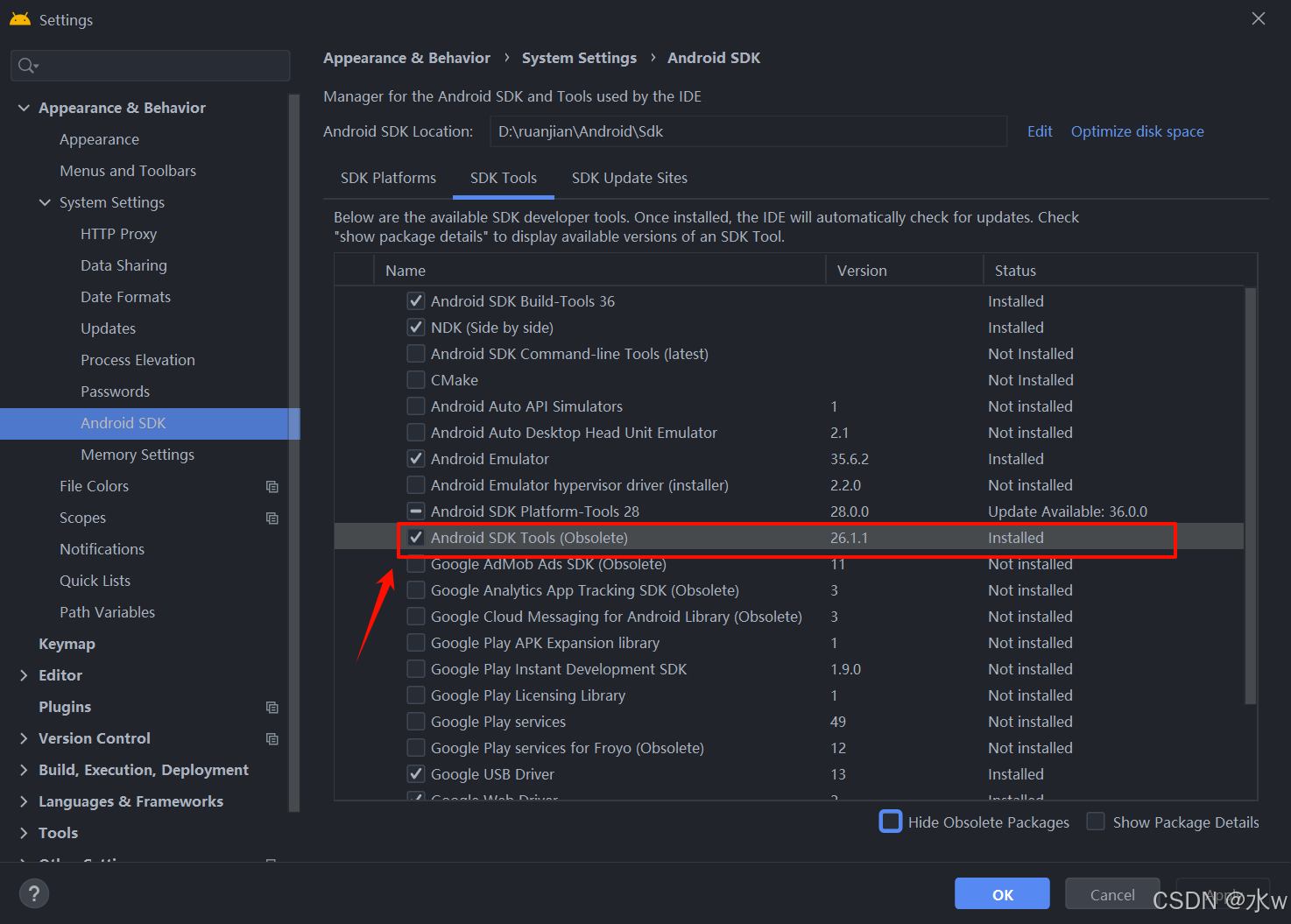
Task: Click Optimize disk space link
Action: point(1137,131)
